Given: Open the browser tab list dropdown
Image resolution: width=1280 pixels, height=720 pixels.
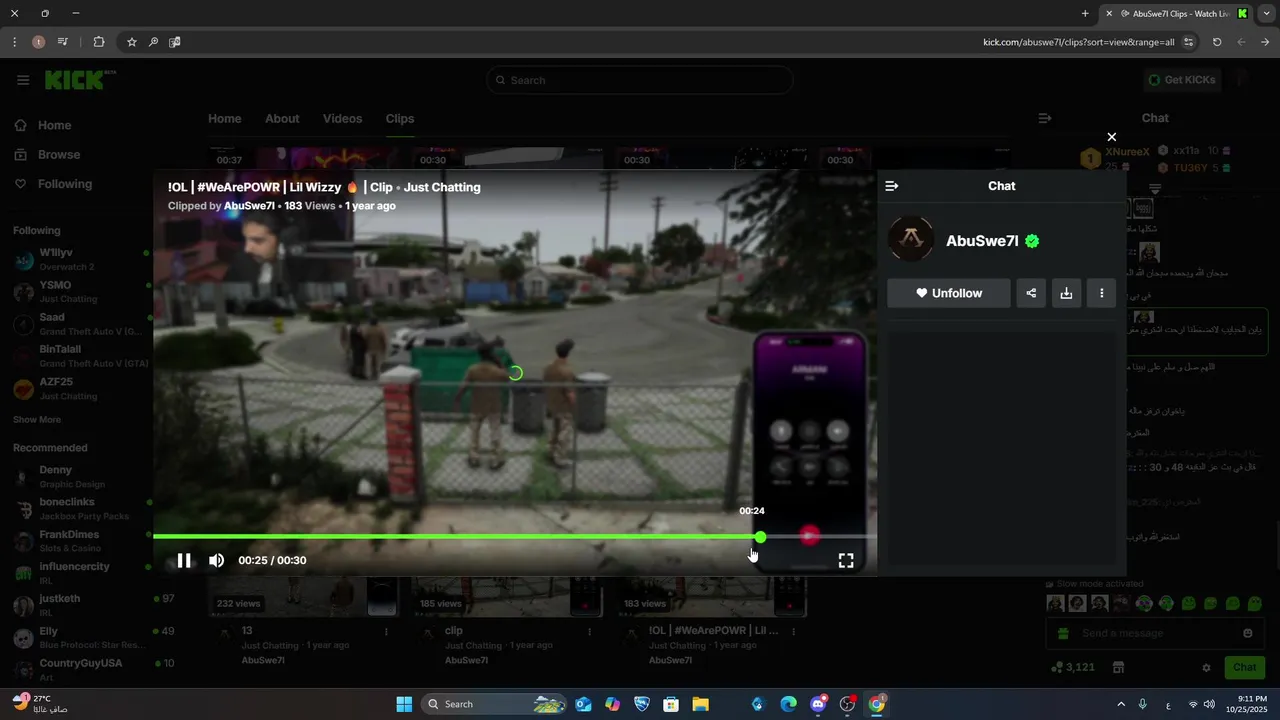Looking at the screenshot, I should (x=1266, y=14).
